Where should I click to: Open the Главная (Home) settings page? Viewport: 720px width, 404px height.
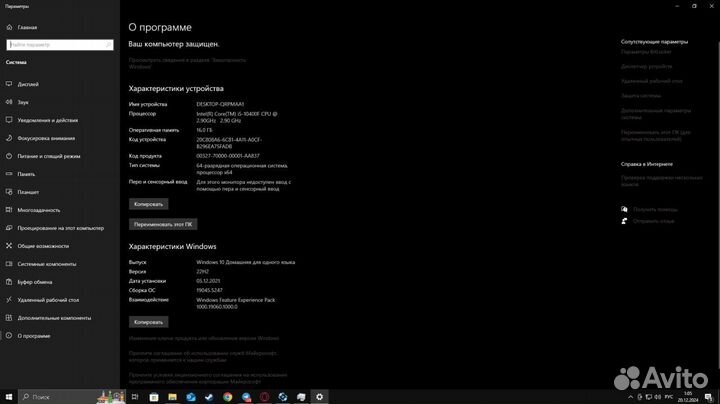click(x=26, y=28)
